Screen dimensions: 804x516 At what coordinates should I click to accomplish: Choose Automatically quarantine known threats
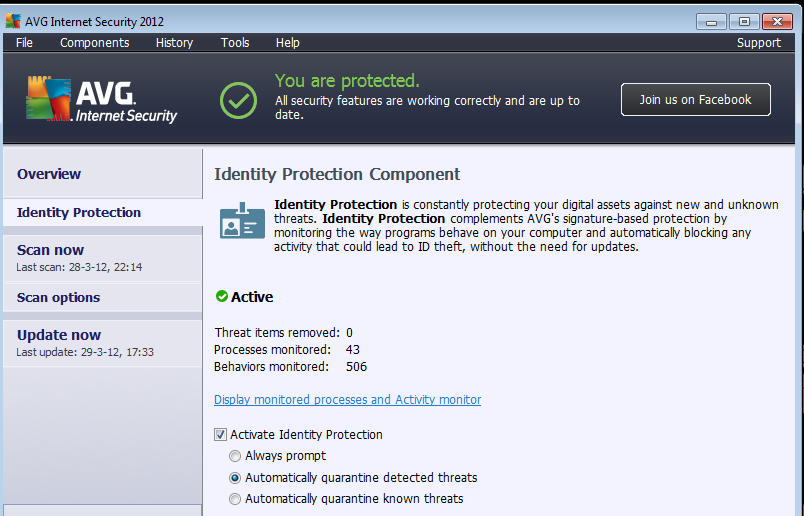235,499
